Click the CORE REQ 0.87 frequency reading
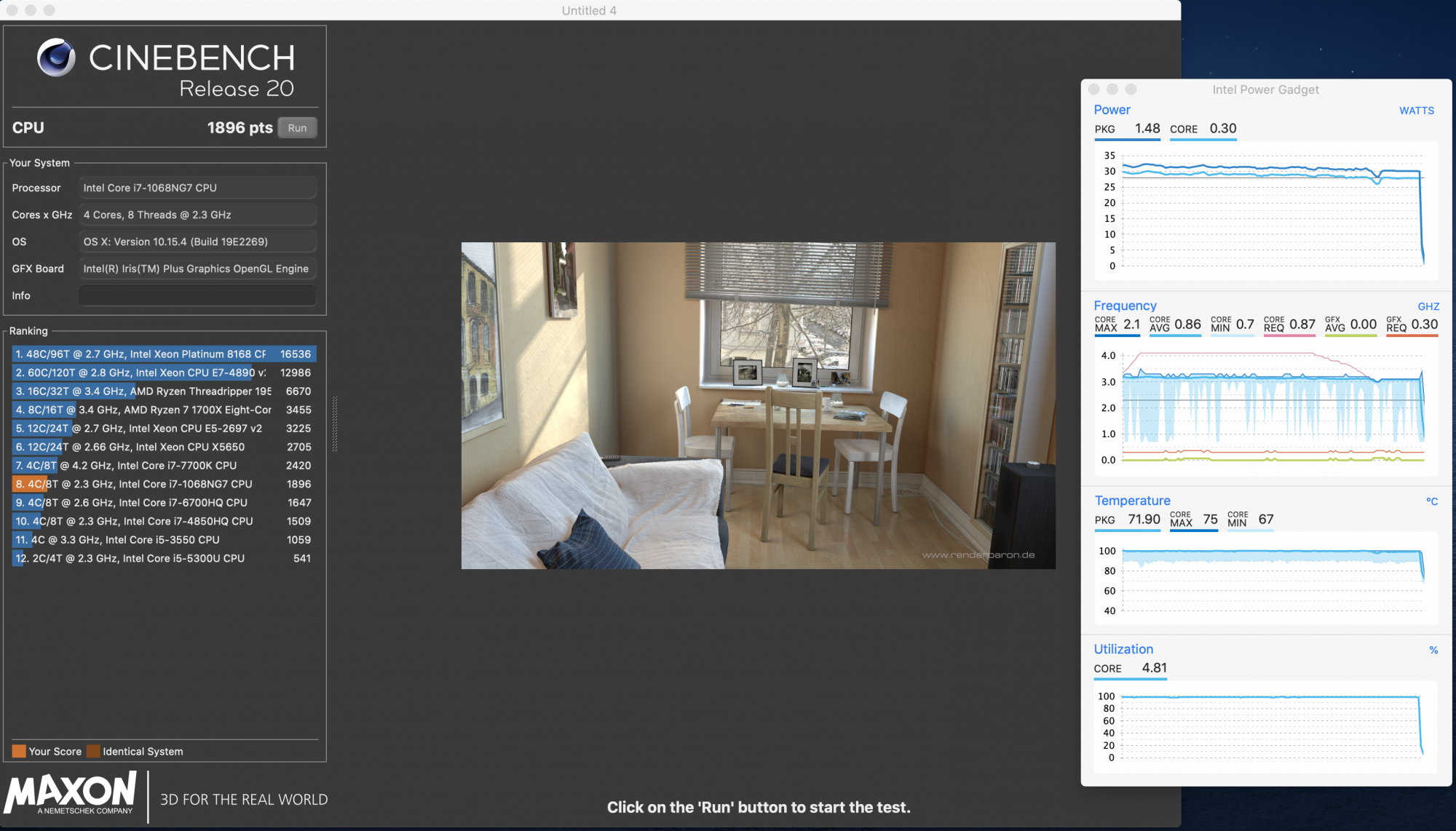The image size is (1456, 831). tap(1289, 325)
